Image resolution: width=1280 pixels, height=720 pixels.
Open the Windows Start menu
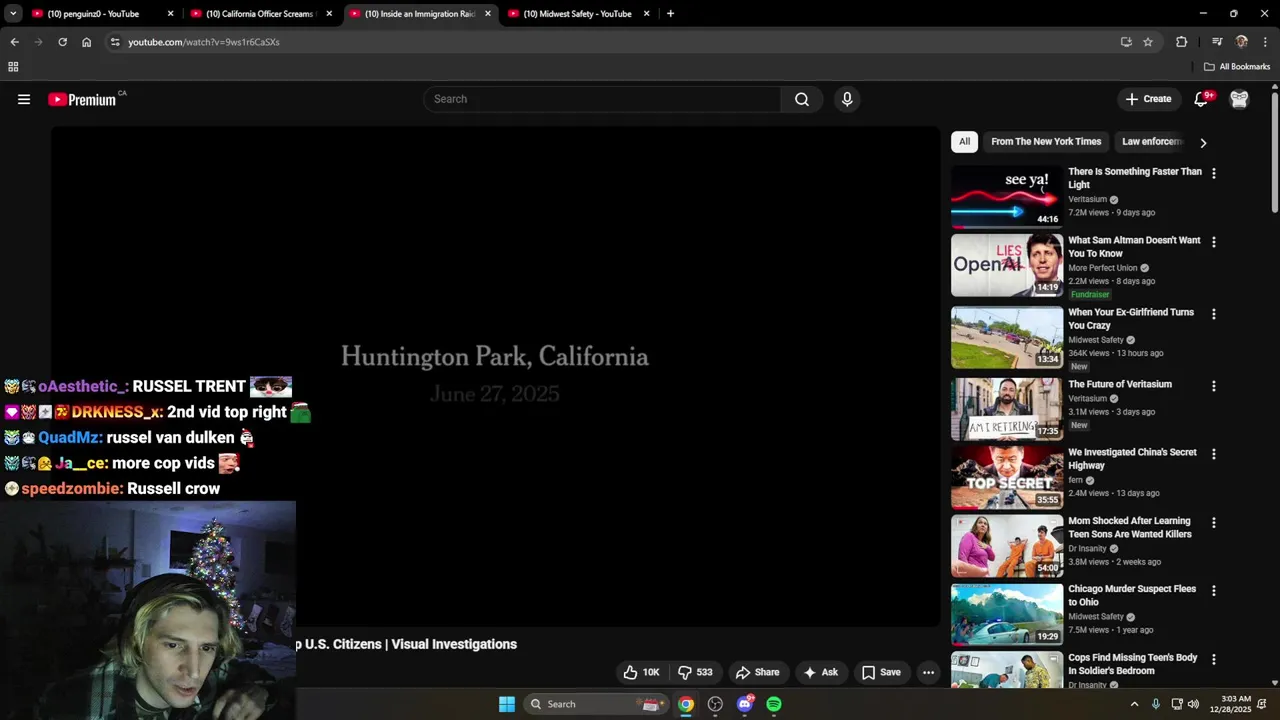click(507, 704)
